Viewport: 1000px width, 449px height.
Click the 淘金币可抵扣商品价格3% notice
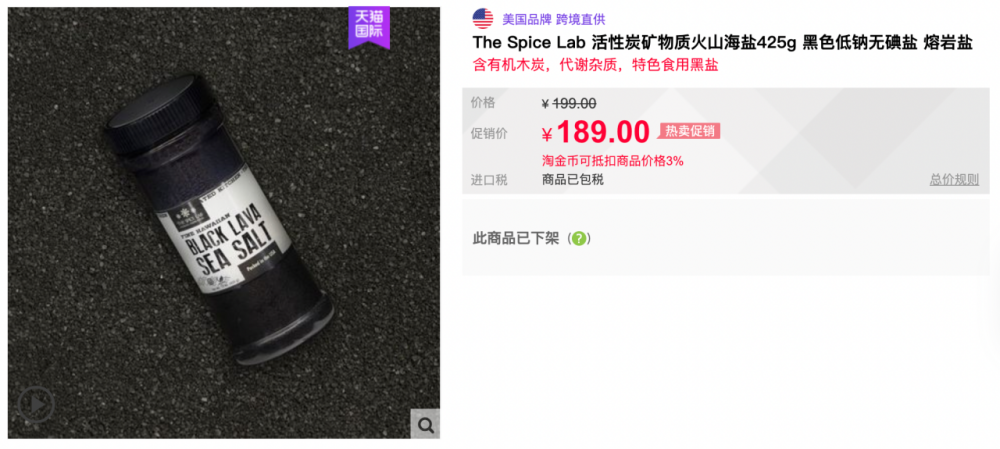[612, 161]
